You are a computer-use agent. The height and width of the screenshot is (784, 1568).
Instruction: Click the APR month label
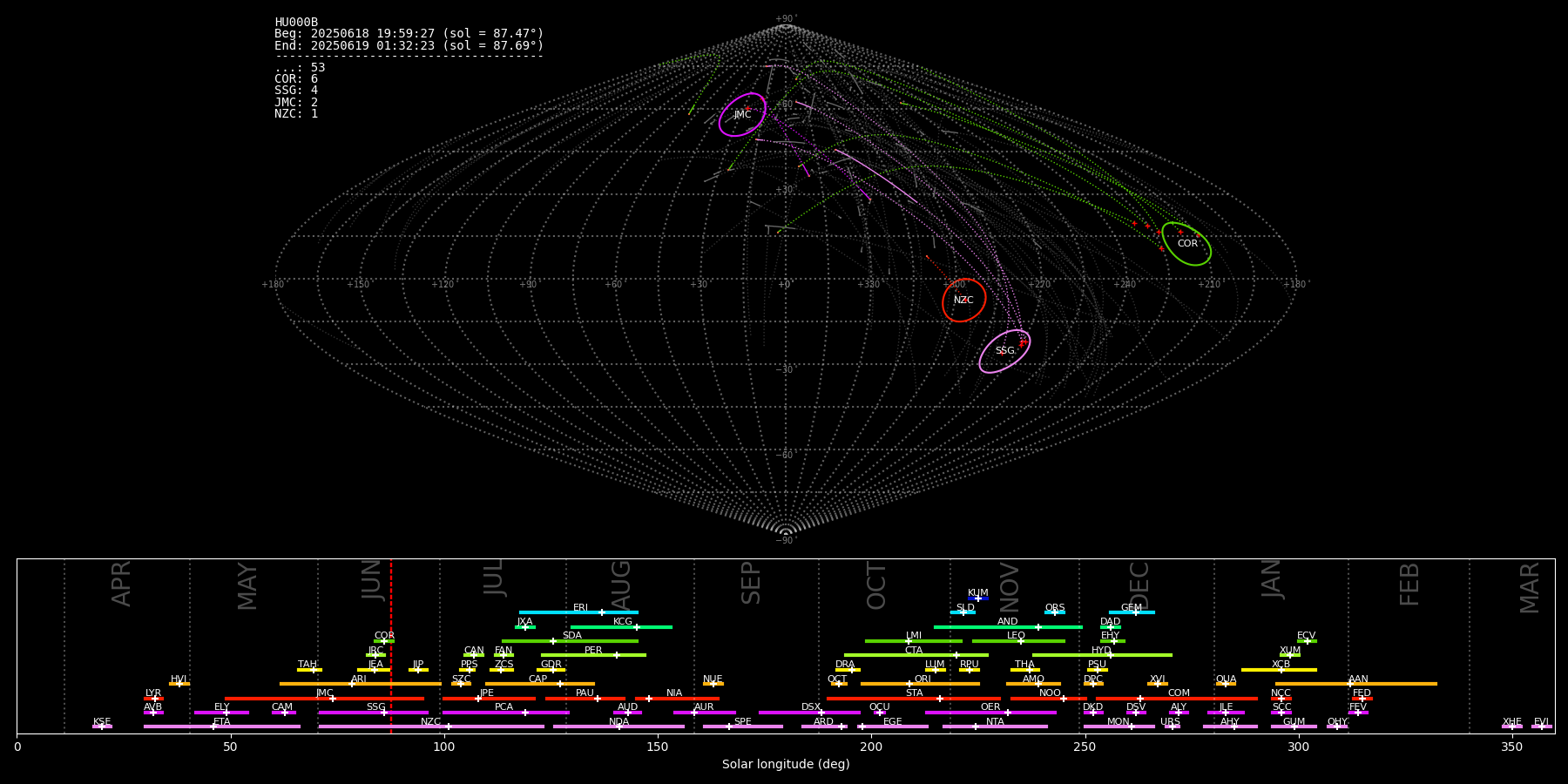(122, 583)
